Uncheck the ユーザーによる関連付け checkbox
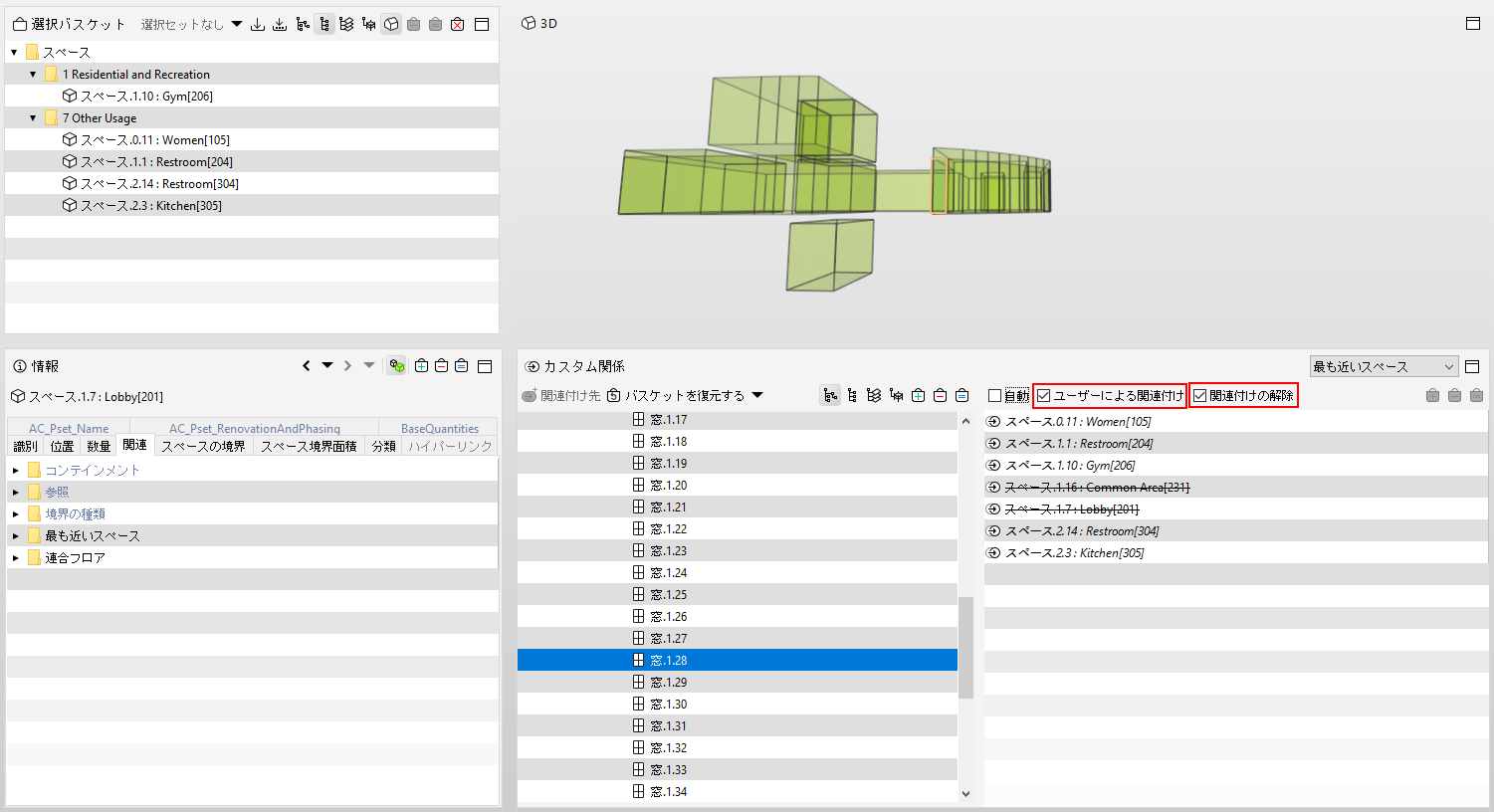 point(1043,396)
